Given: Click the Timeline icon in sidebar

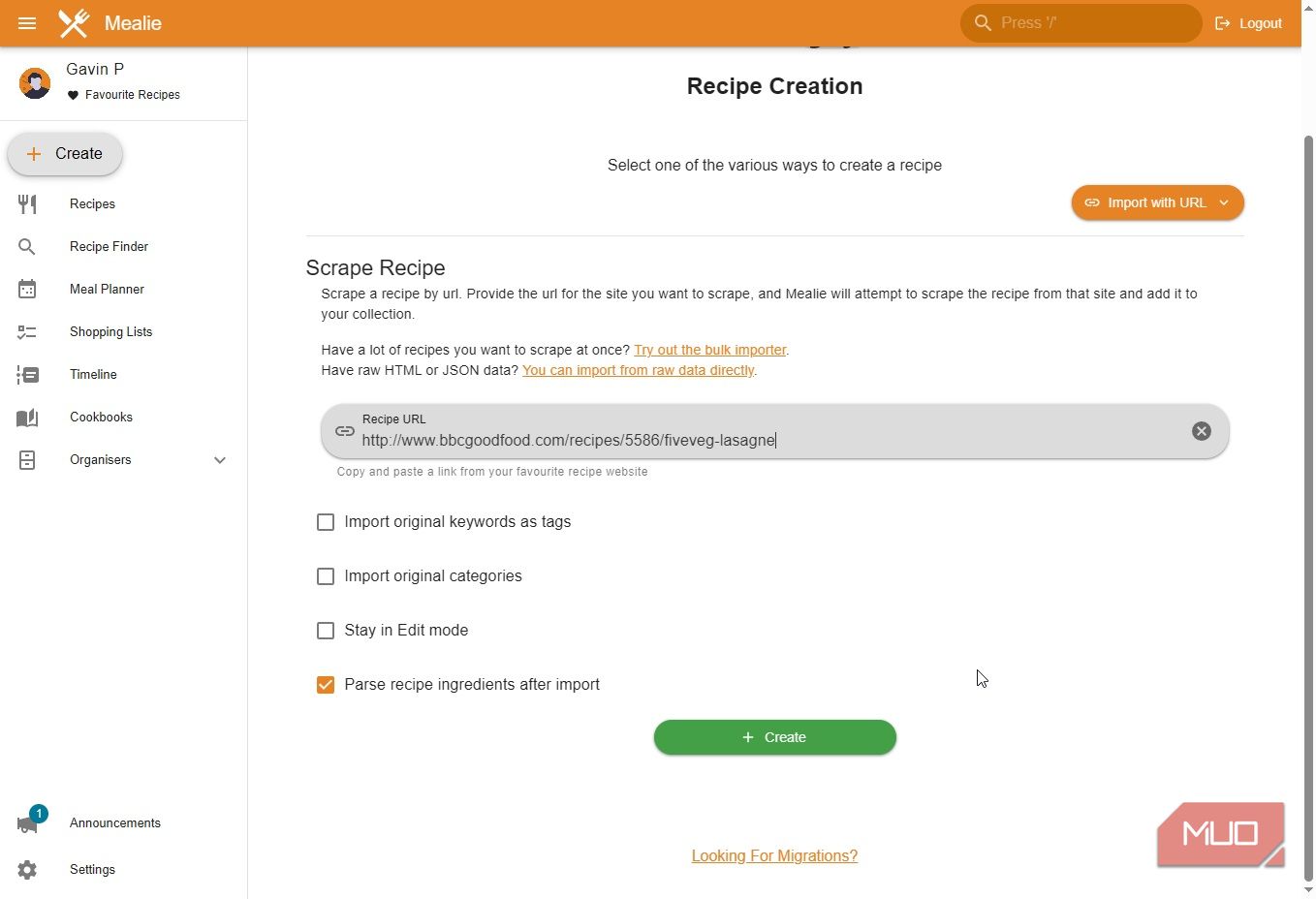Looking at the screenshot, I should 27,374.
